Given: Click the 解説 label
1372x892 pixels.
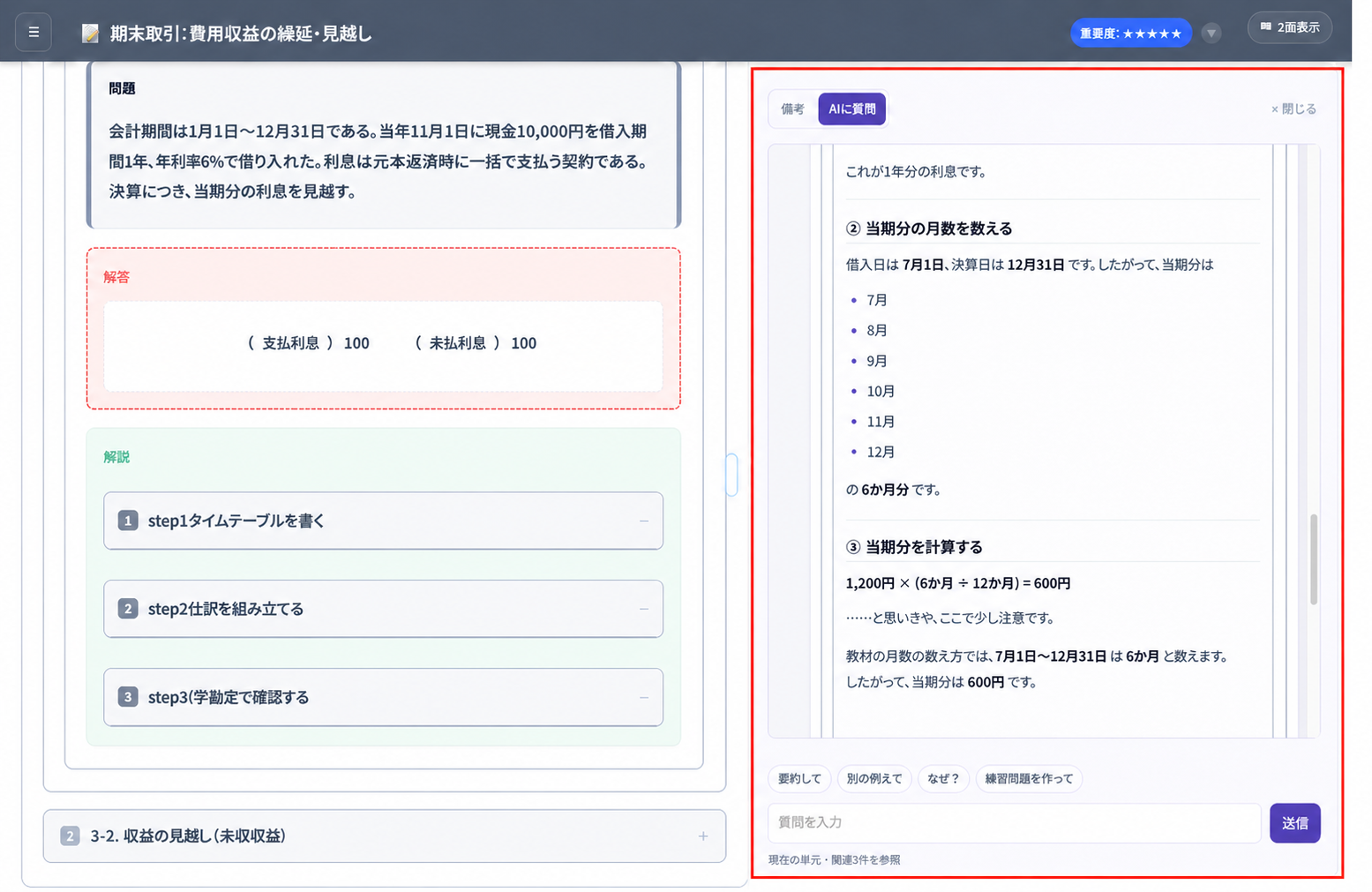Looking at the screenshot, I should (x=116, y=457).
